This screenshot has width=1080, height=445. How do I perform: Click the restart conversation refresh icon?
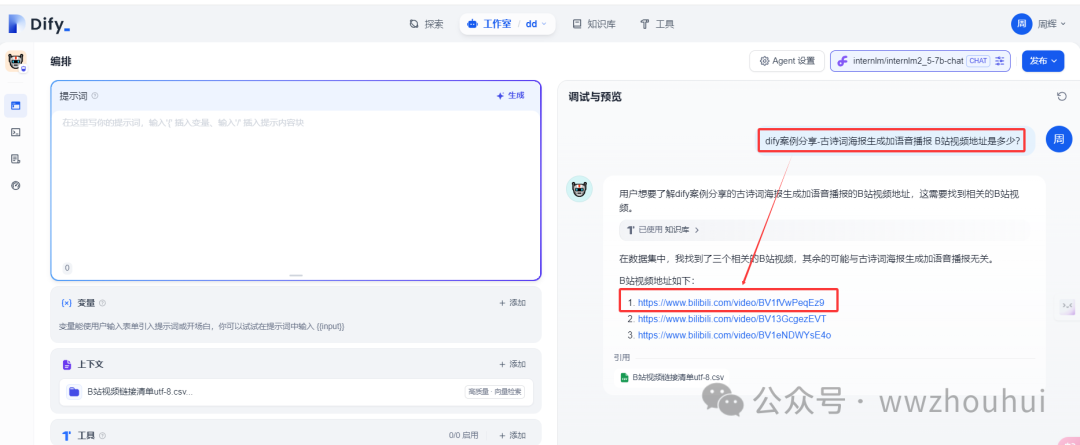click(x=1061, y=96)
